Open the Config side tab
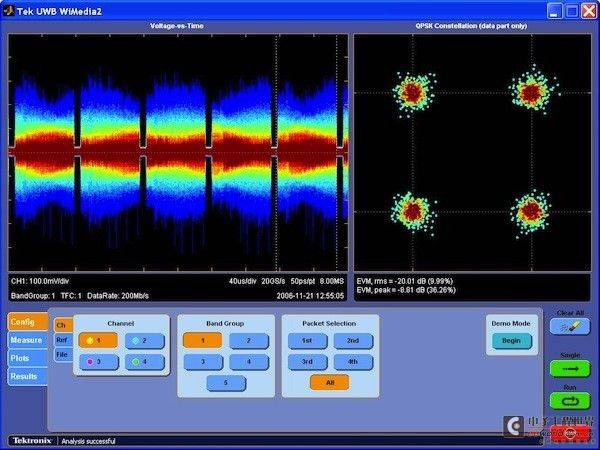The image size is (600, 450). [28, 322]
